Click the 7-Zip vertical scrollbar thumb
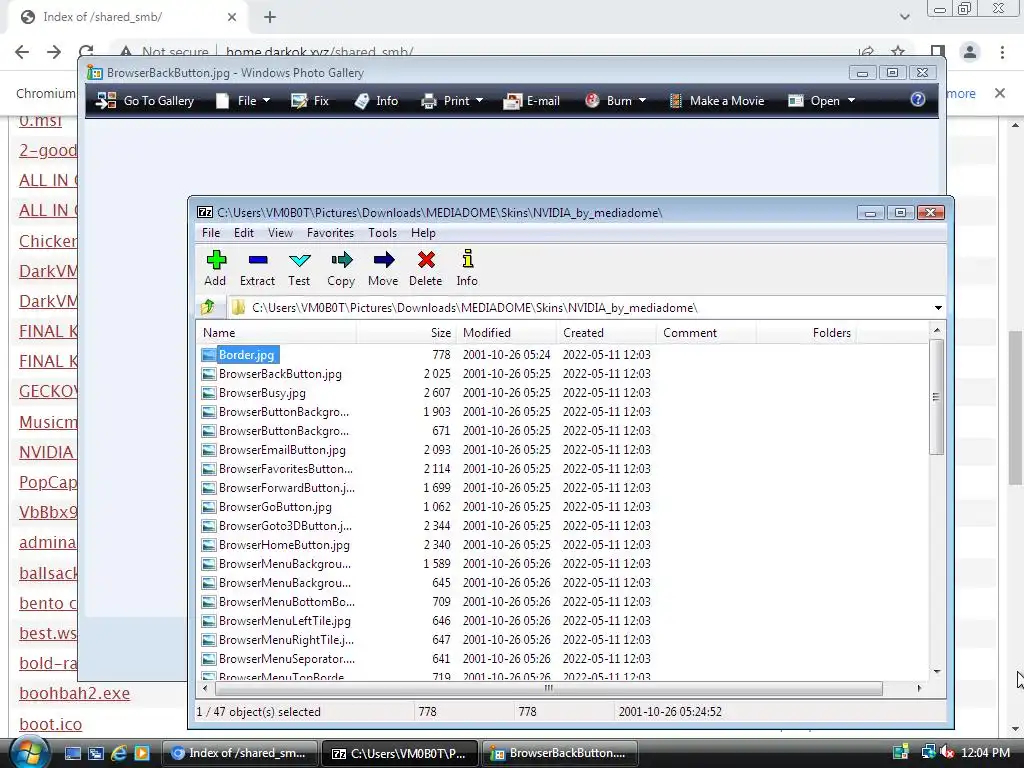The image size is (1024, 768). pos(936,396)
